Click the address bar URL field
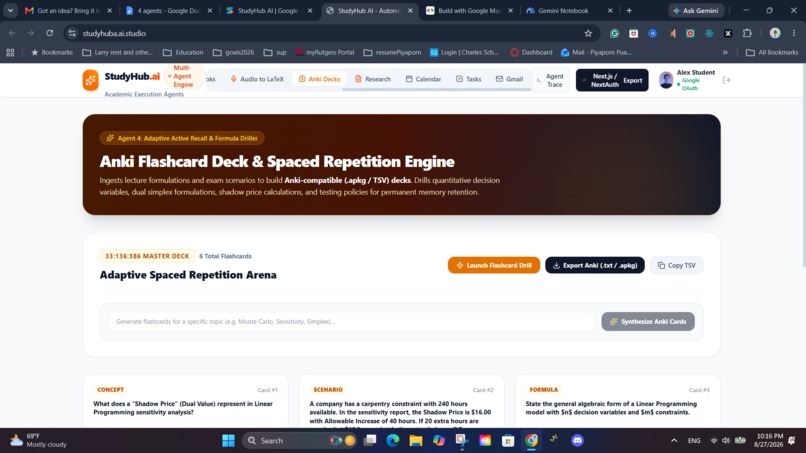 [x=329, y=33]
